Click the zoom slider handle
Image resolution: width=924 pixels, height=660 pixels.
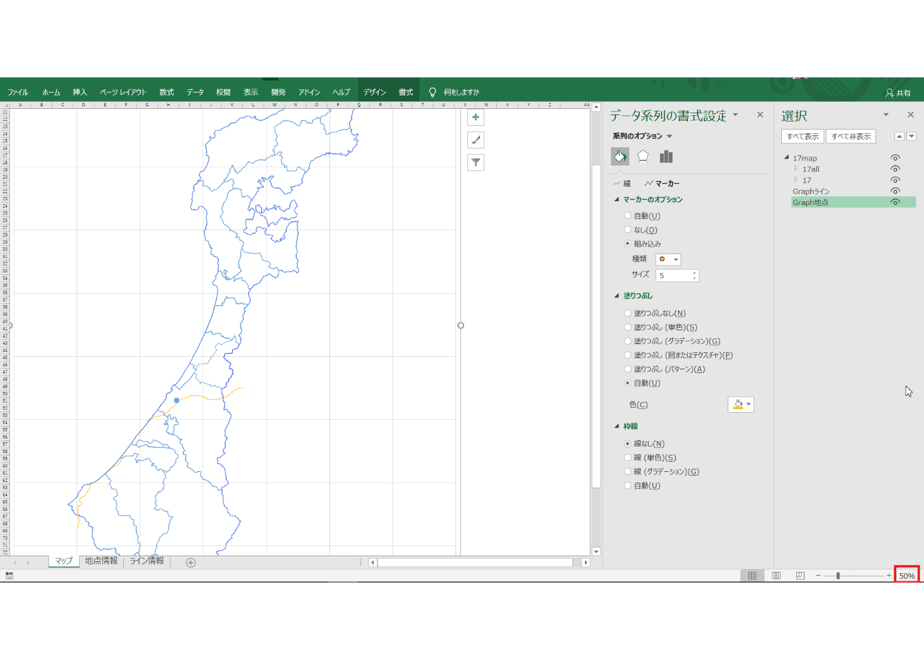tap(838, 576)
